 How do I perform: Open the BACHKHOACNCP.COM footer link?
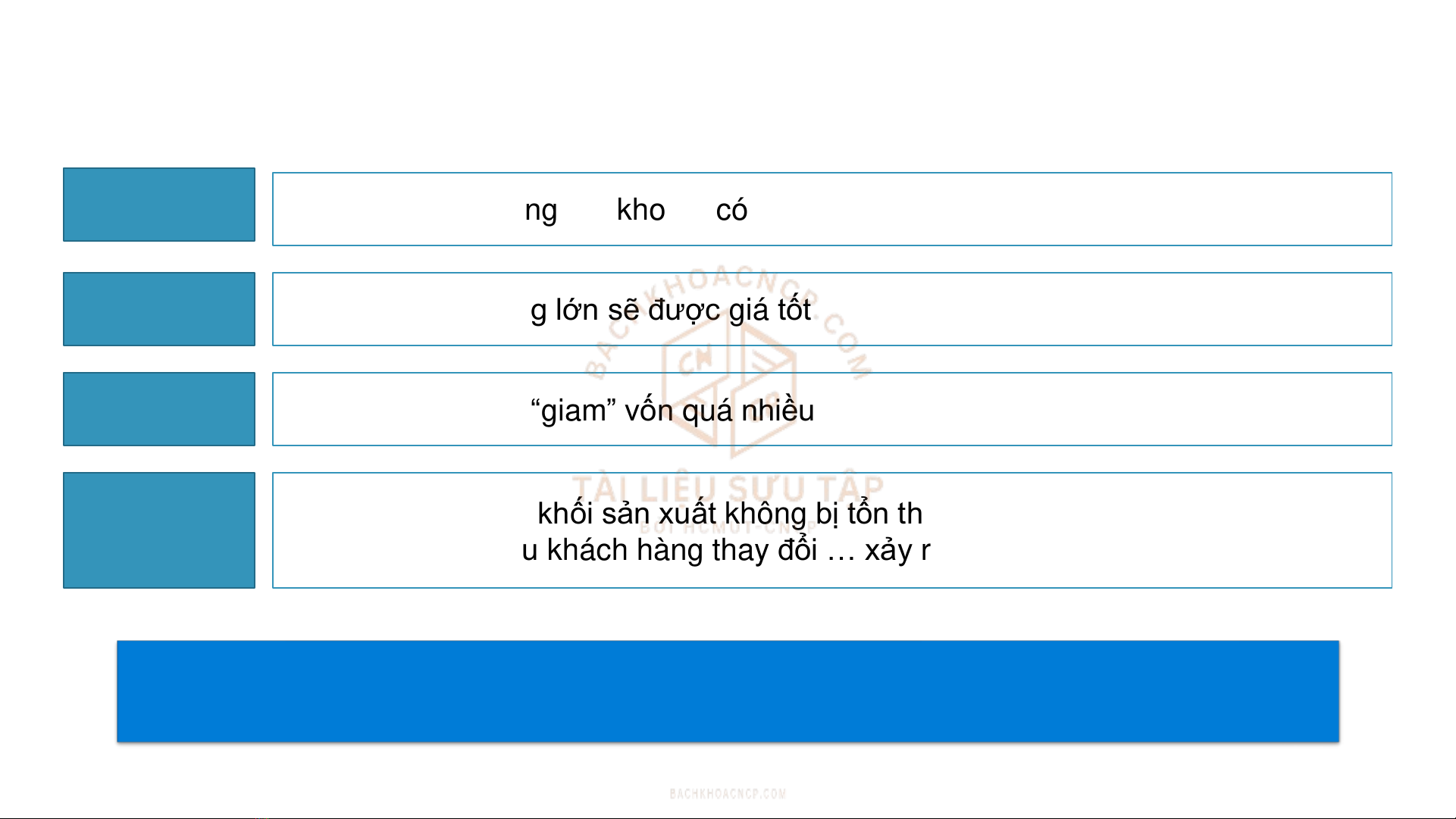pos(728,793)
